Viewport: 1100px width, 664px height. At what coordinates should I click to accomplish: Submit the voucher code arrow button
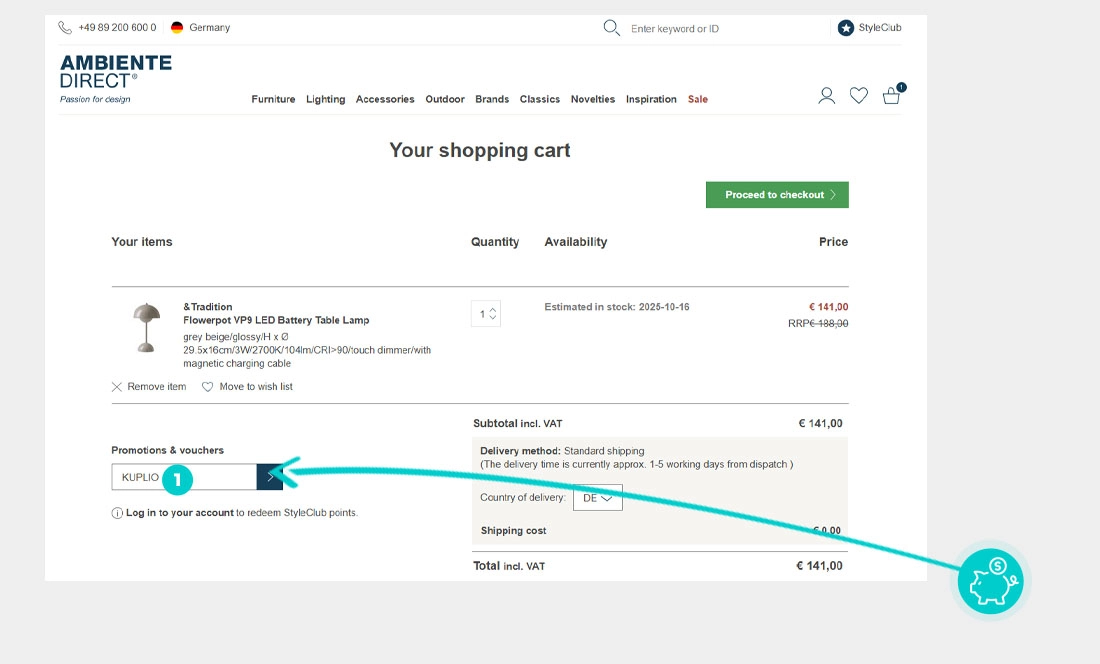click(270, 477)
